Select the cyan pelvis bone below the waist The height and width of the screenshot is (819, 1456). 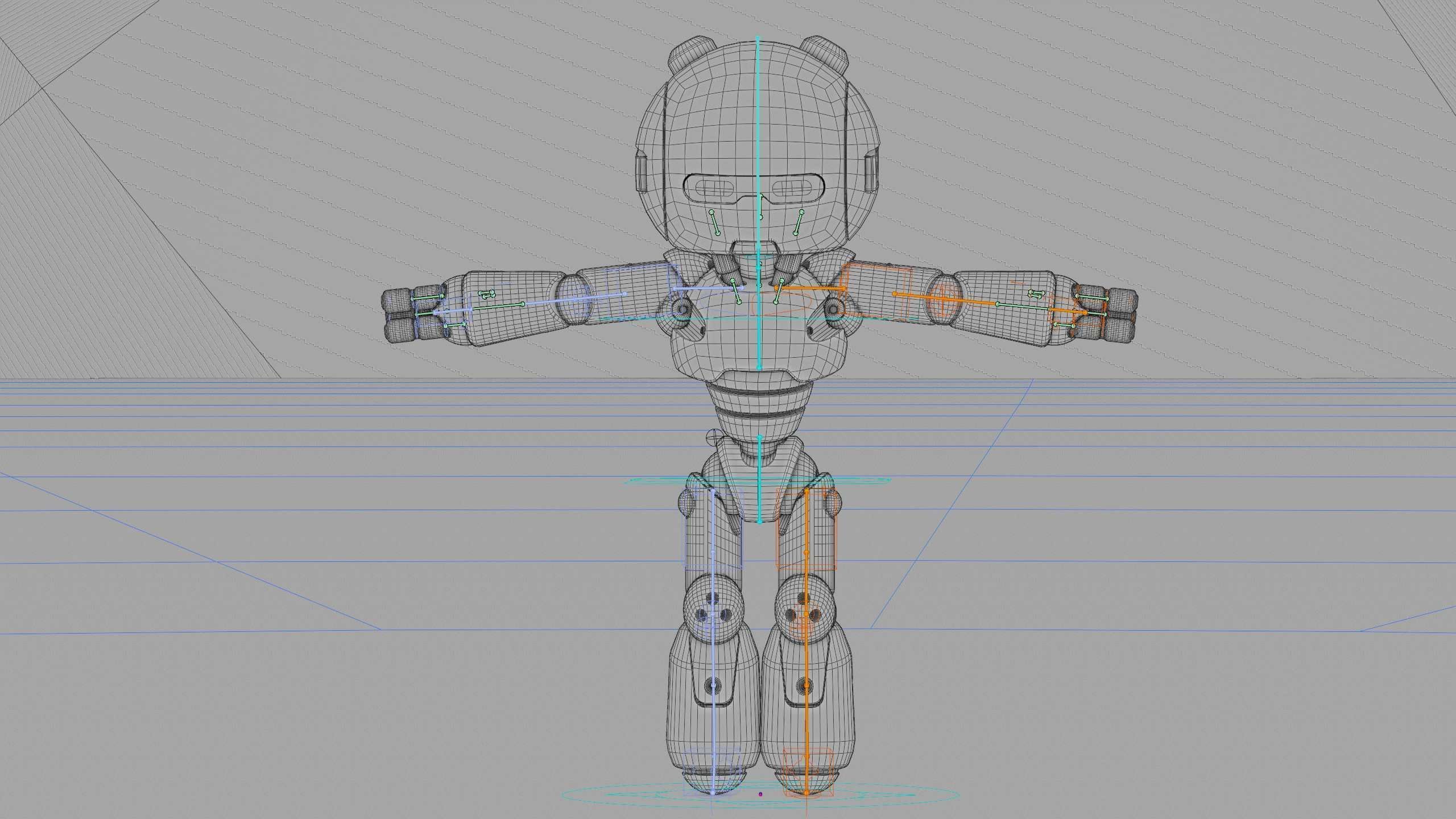pyautogui.click(x=760, y=479)
